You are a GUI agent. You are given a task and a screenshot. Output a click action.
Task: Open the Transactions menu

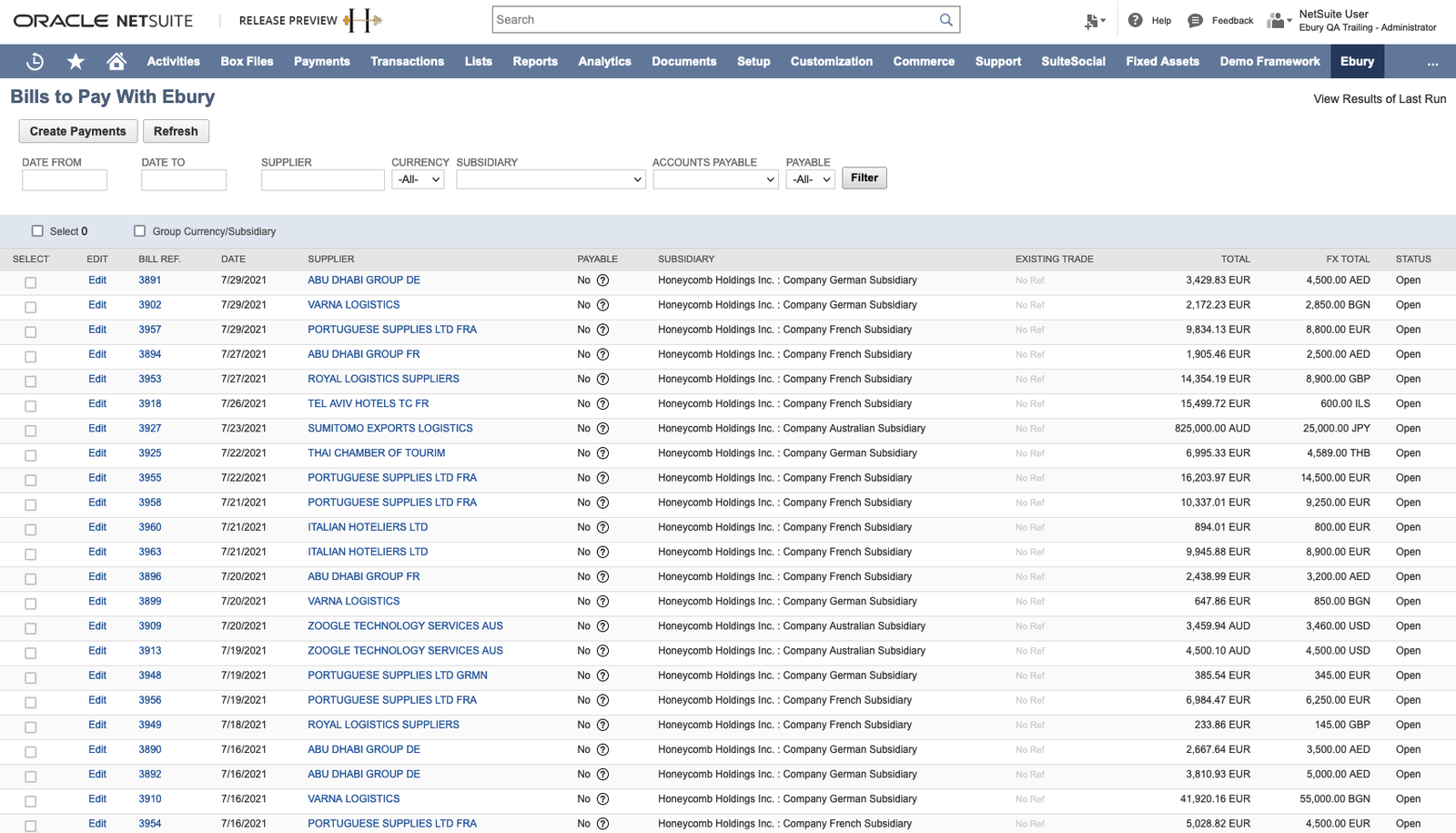point(407,61)
